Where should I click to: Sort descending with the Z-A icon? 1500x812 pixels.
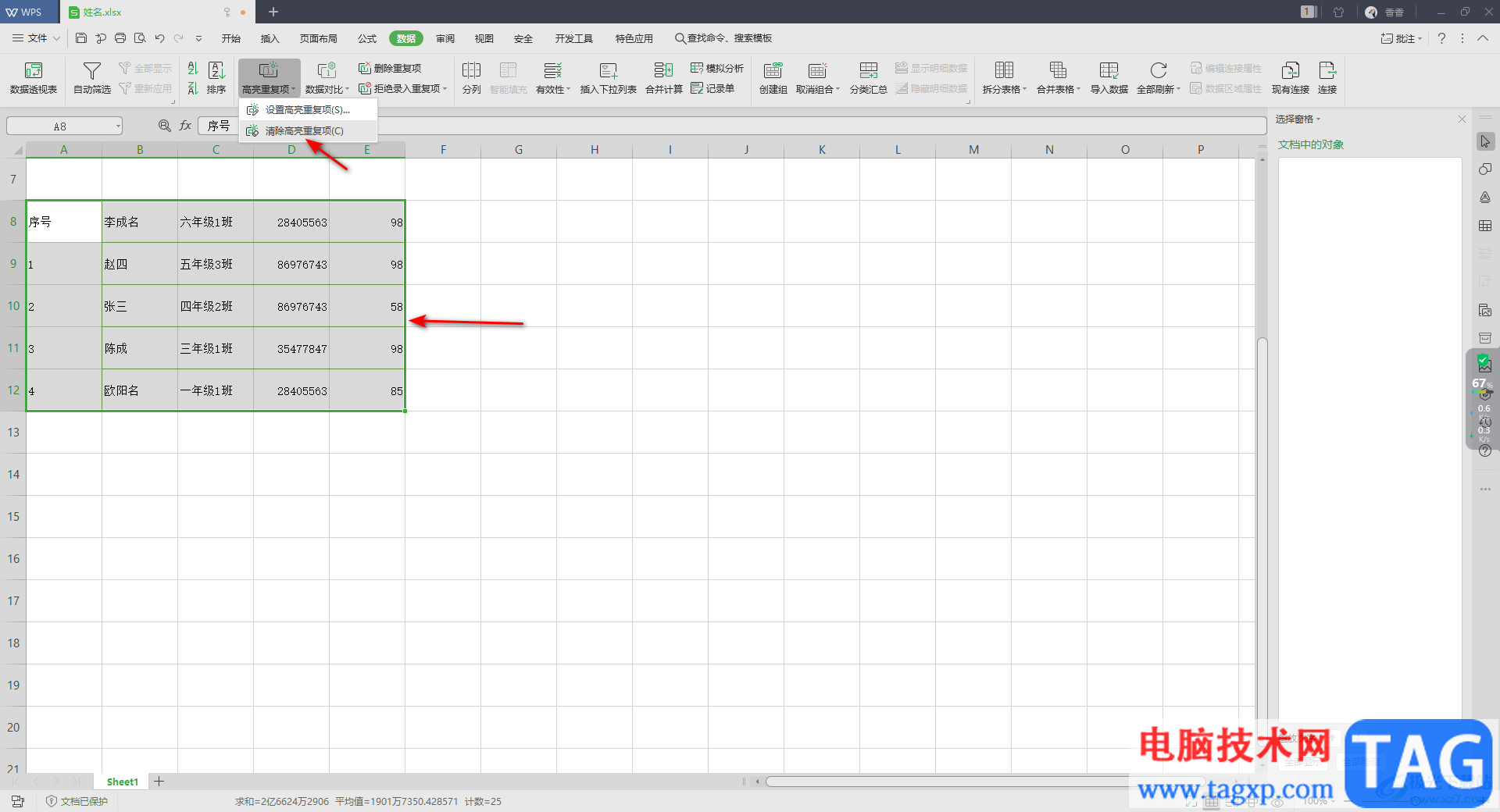coord(193,89)
